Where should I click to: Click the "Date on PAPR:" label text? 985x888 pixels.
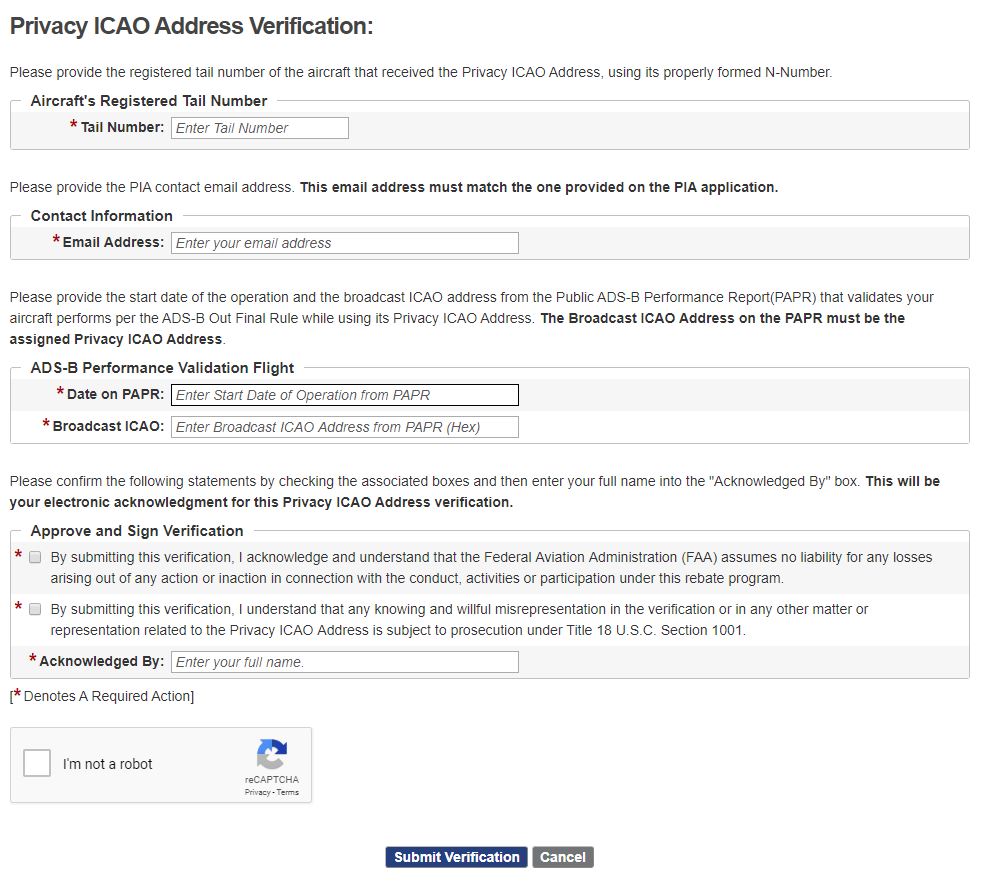tap(115, 394)
